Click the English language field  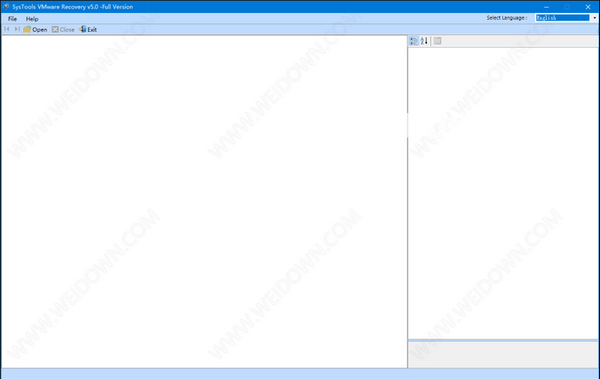coord(562,18)
